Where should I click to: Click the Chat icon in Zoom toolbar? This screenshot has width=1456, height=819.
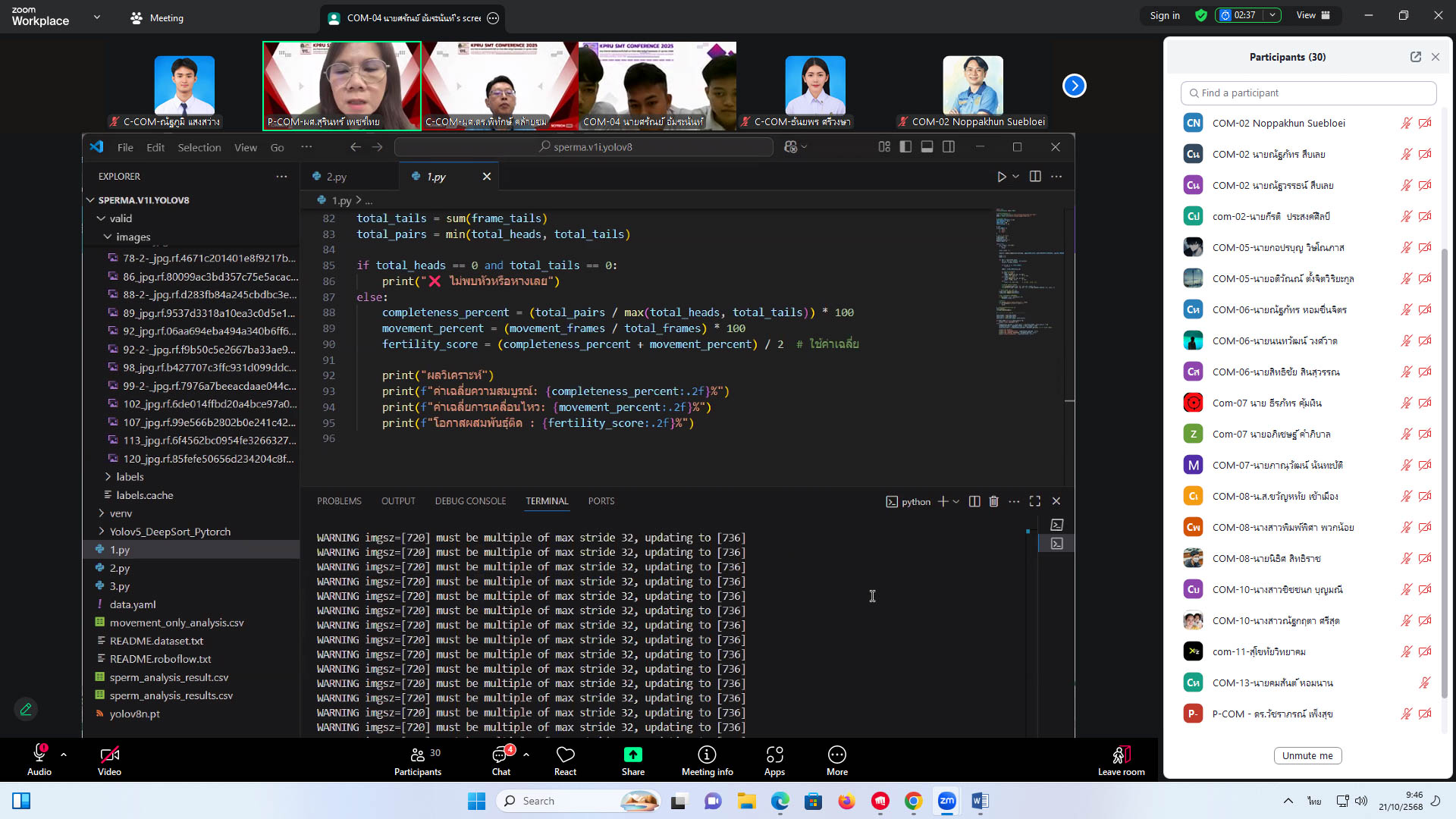tap(500, 755)
